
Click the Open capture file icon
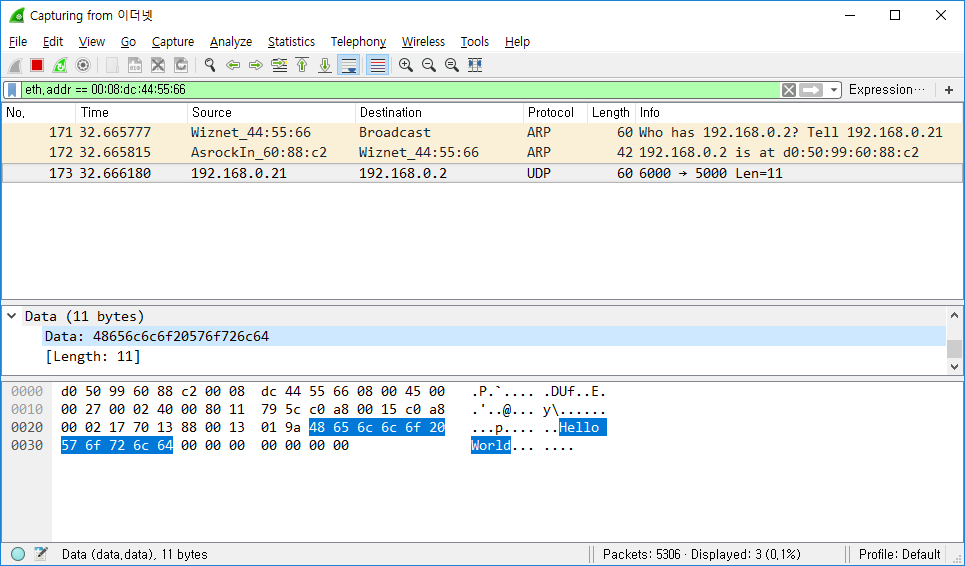click(112, 65)
